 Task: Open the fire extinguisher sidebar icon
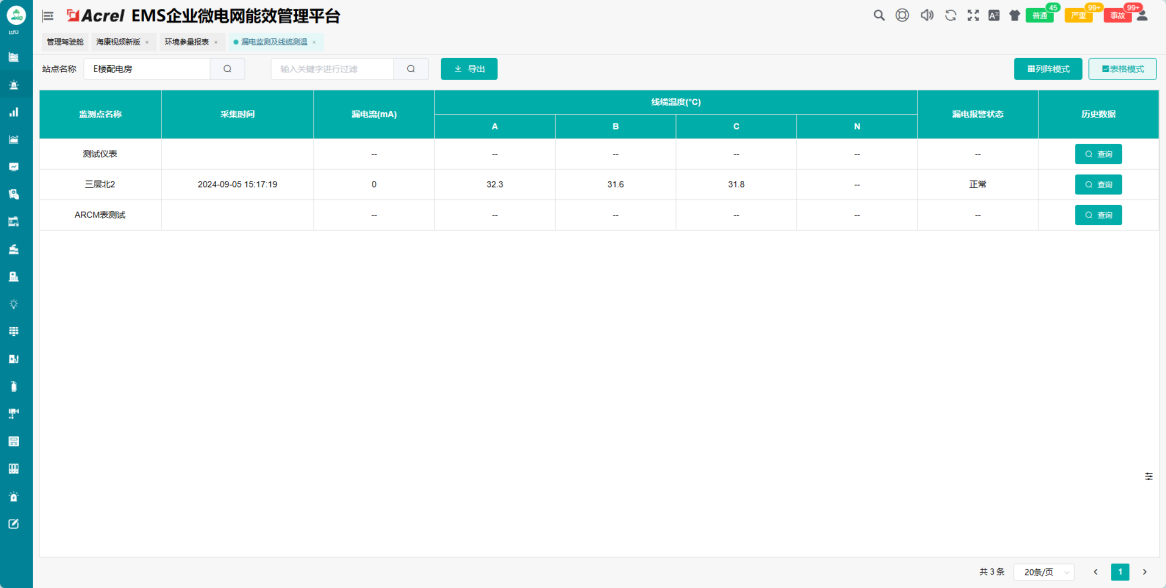13,387
